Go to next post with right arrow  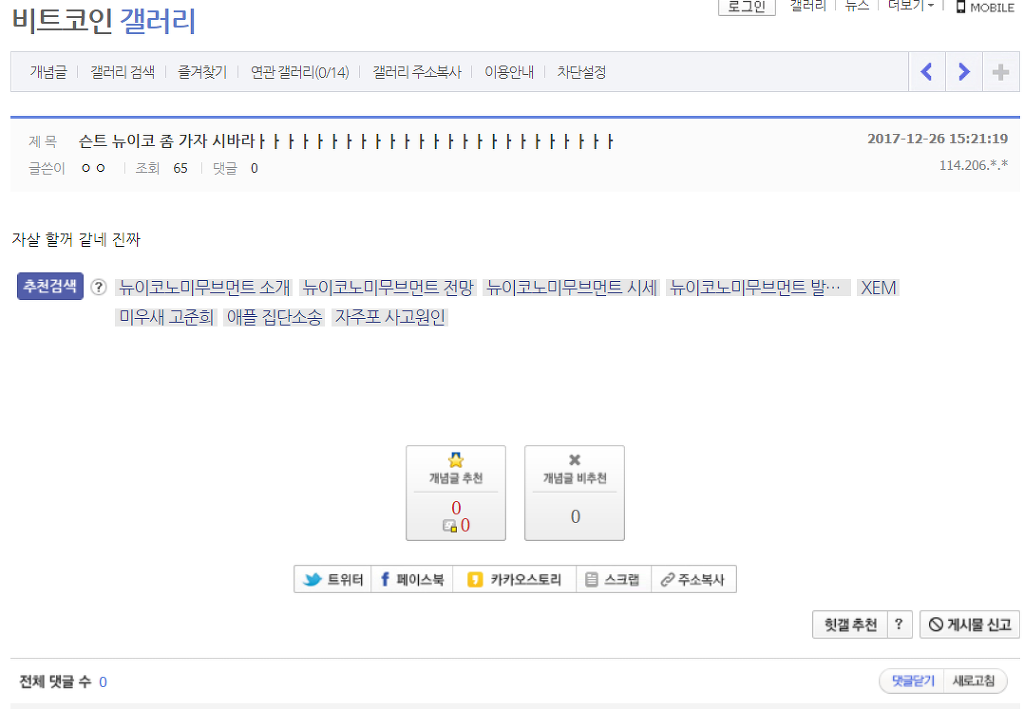(964, 72)
